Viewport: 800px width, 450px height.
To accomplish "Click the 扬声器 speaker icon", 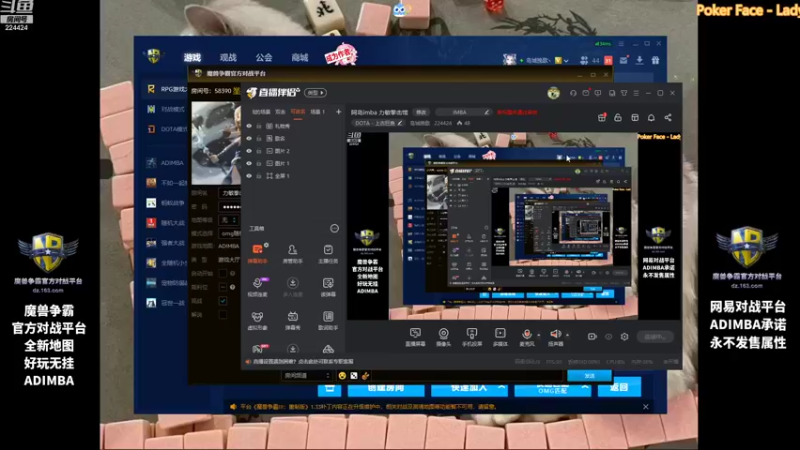I will tap(555, 334).
